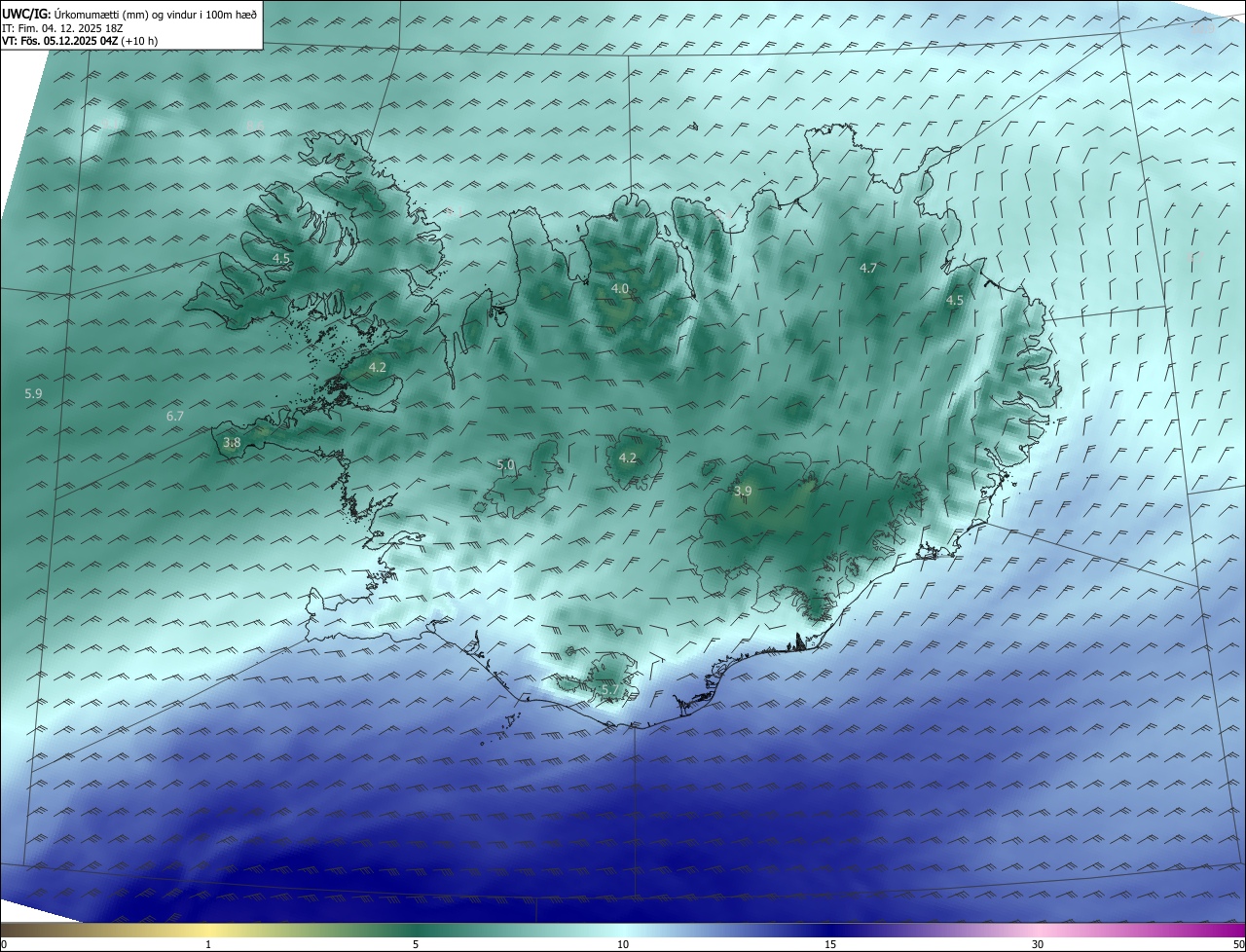
Task: Click the 'UWC/IG:' label in the header
Action: 26,14
